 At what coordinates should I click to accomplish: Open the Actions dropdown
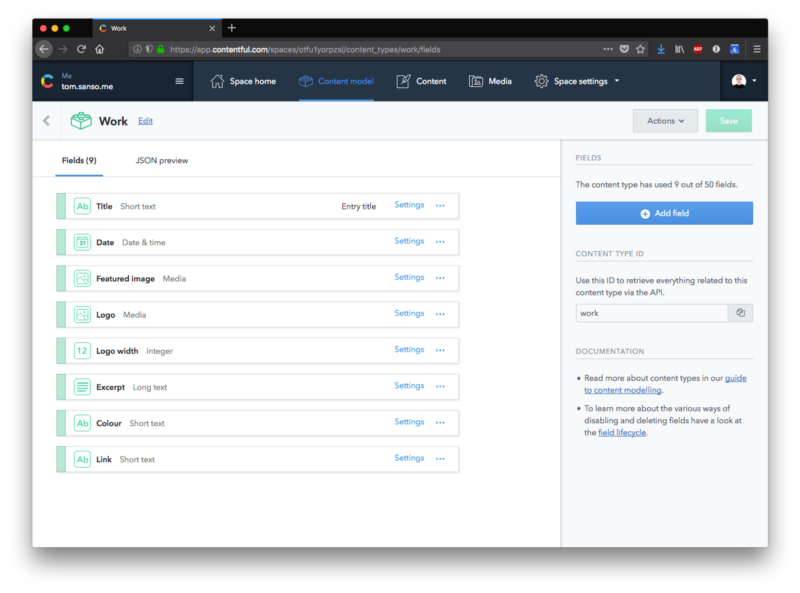665,120
